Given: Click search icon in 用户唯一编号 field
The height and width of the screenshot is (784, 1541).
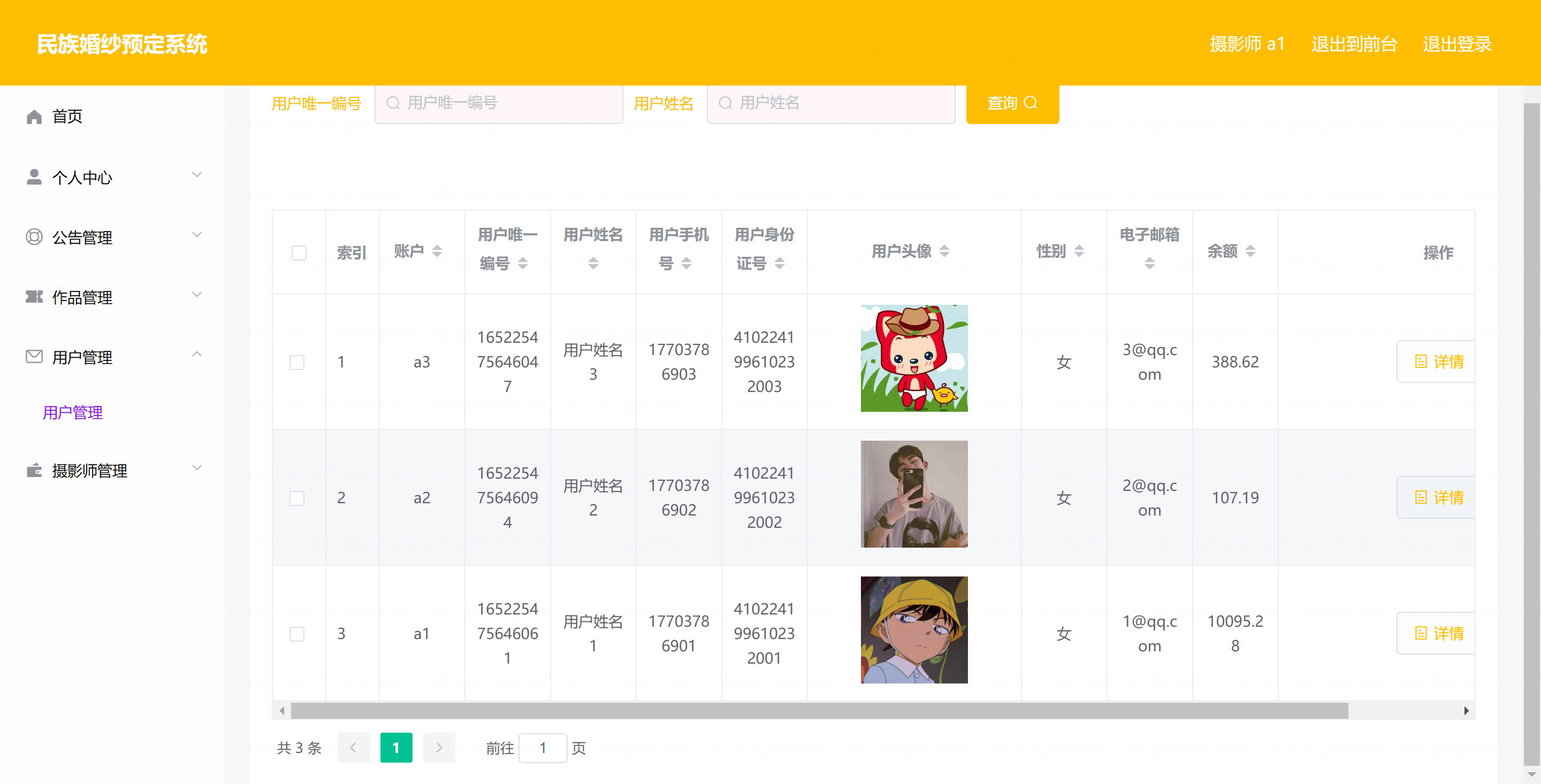Looking at the screenshot, I should tap(393, 103).
